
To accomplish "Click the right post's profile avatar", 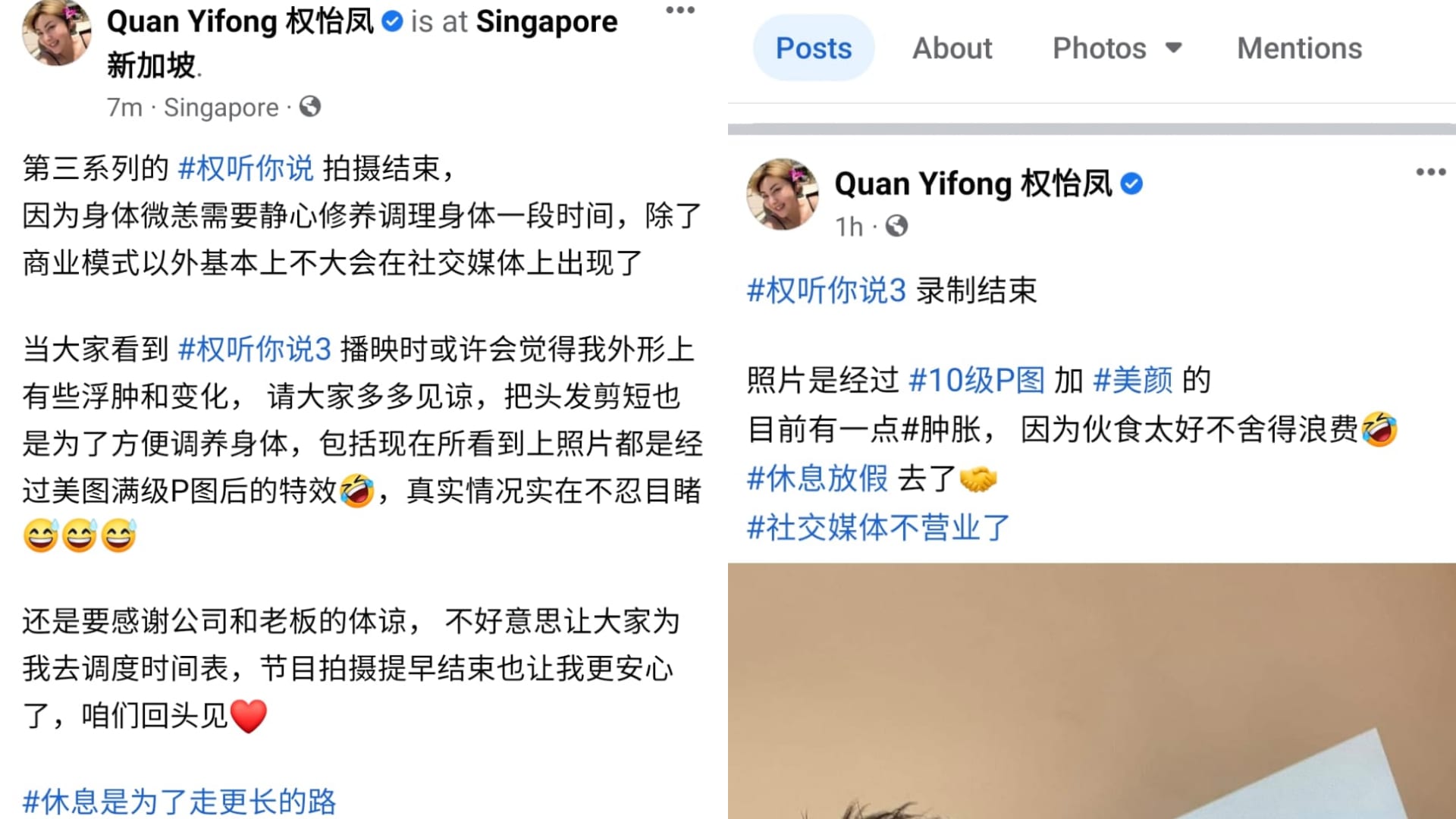I will point(782,194).
